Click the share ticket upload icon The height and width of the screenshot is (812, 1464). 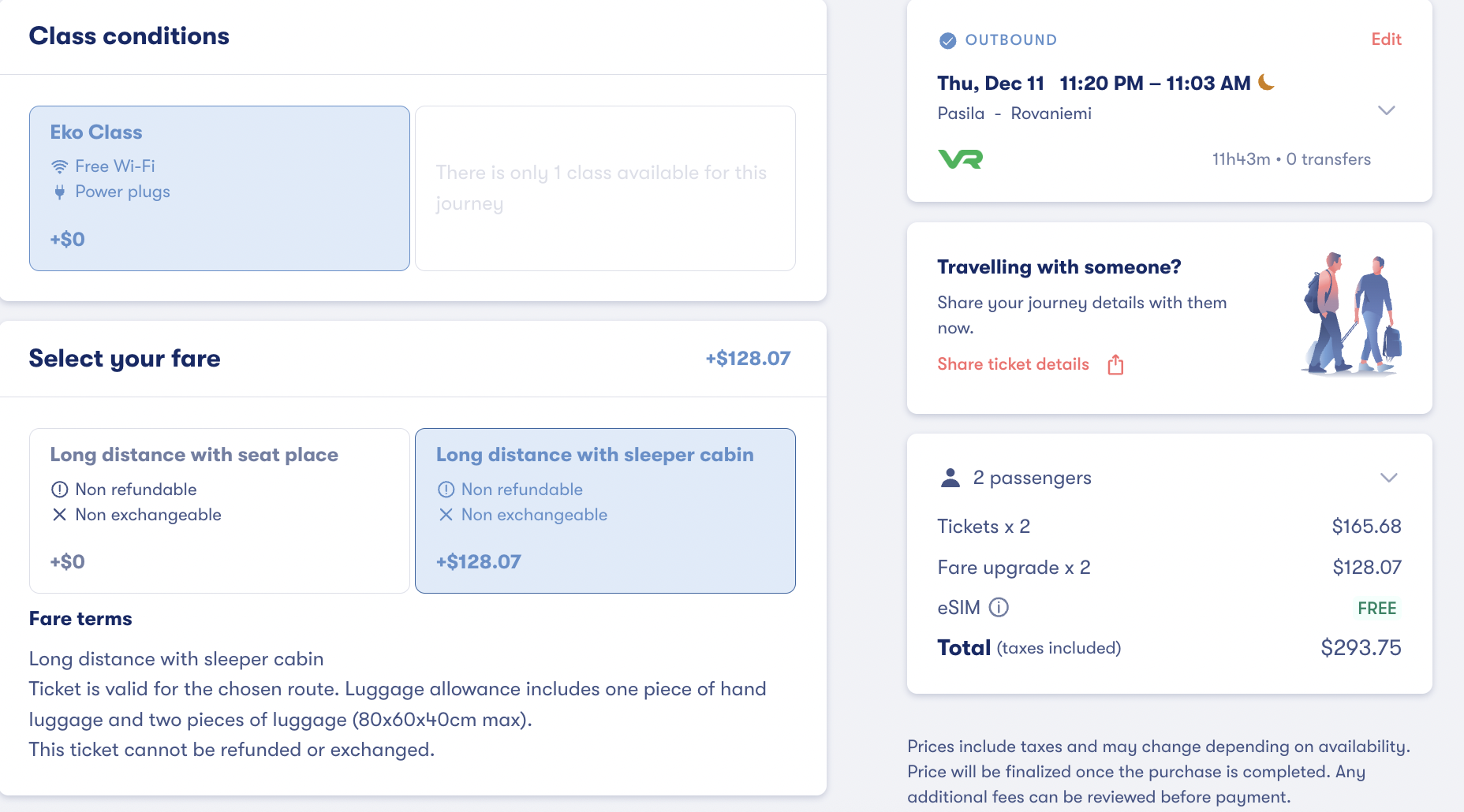tap(1115, 364)
